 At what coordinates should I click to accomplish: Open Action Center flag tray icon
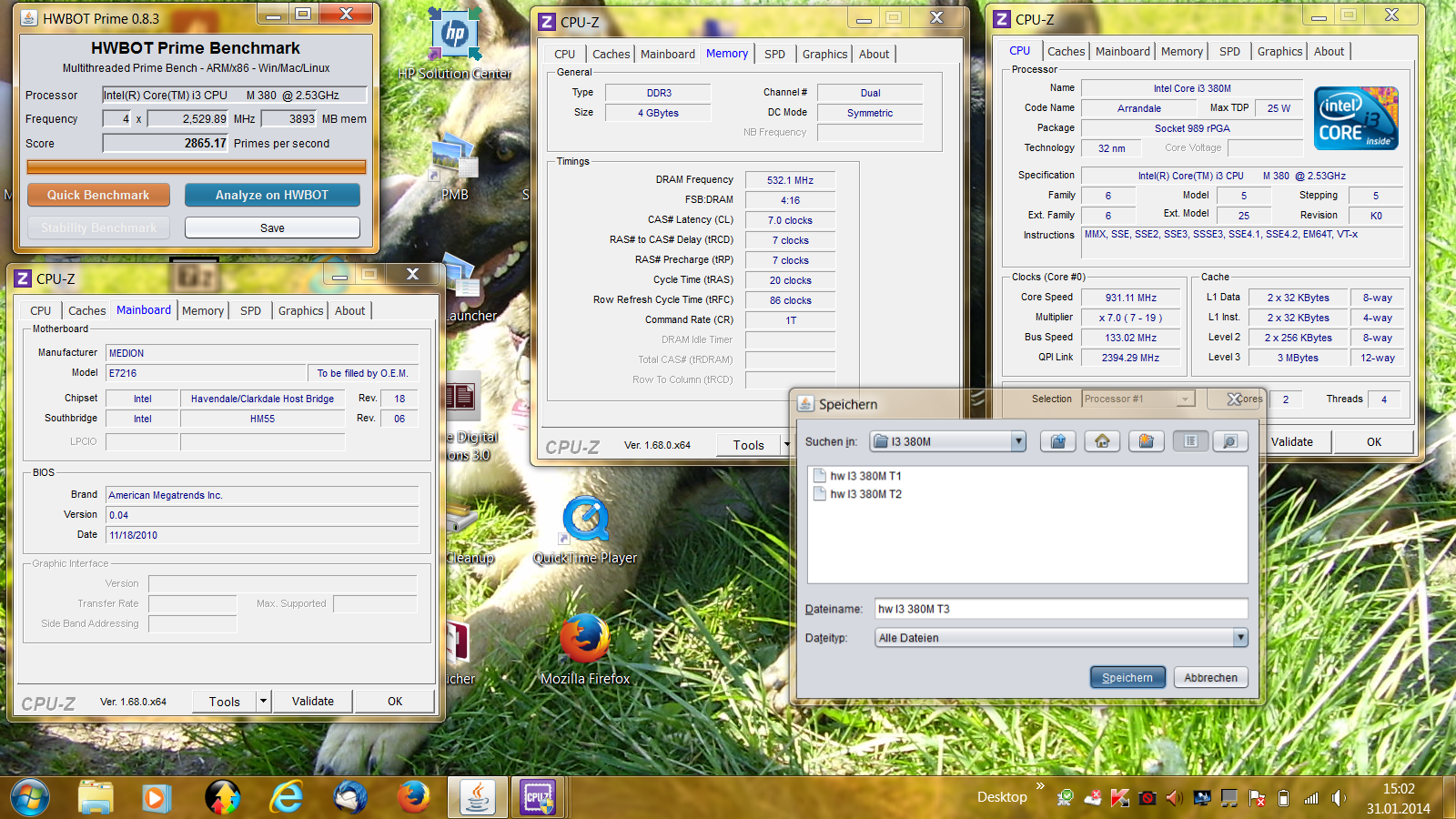click(1257, 798)
